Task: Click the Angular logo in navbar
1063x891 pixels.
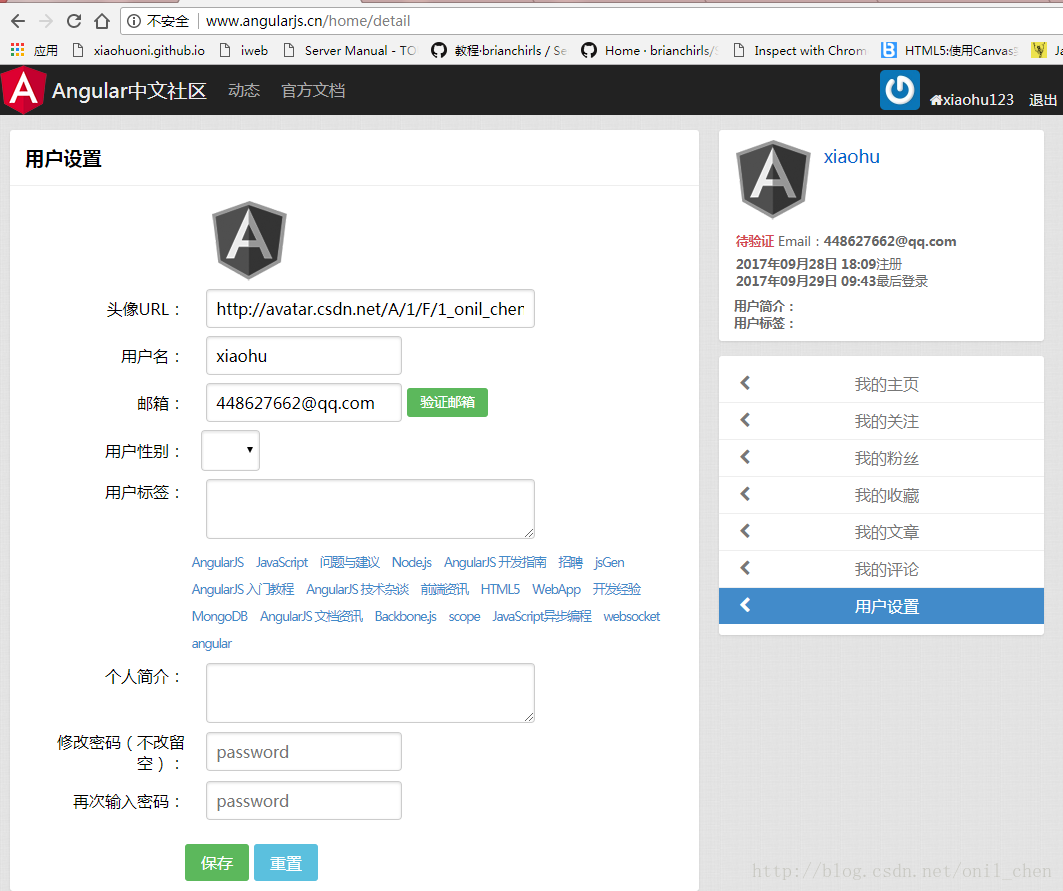Action: pyautogui.click(x=24, y=90)
